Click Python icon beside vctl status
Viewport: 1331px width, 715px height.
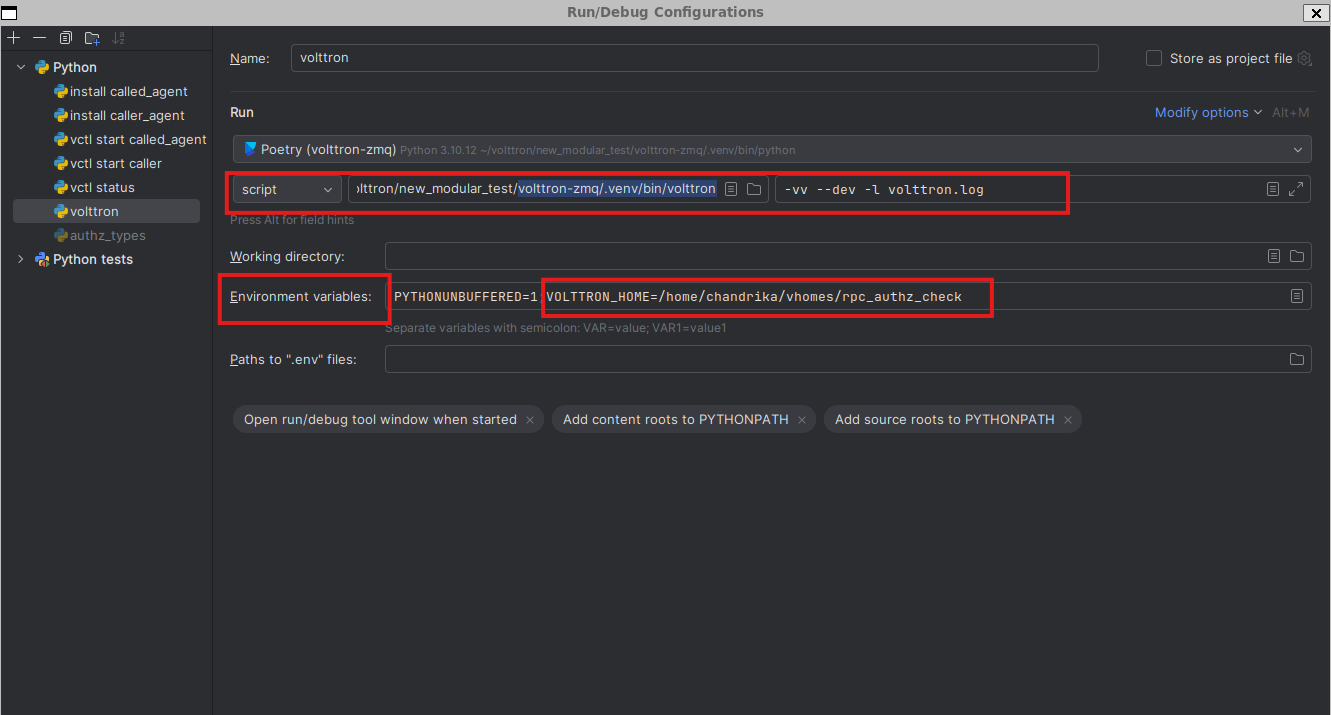[x=61, y=187]
